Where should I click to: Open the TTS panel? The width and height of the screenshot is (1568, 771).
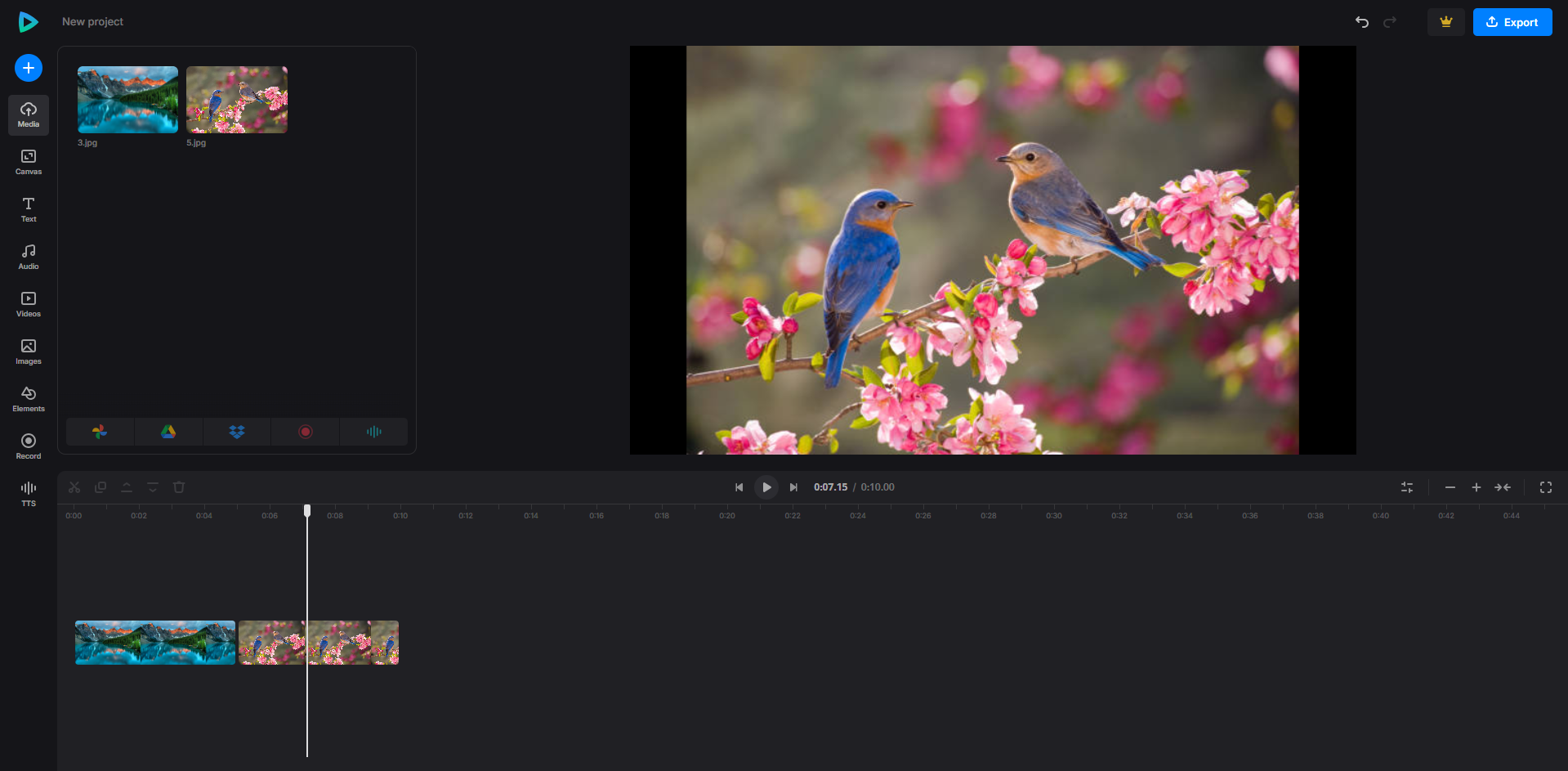tap(28, 493)
